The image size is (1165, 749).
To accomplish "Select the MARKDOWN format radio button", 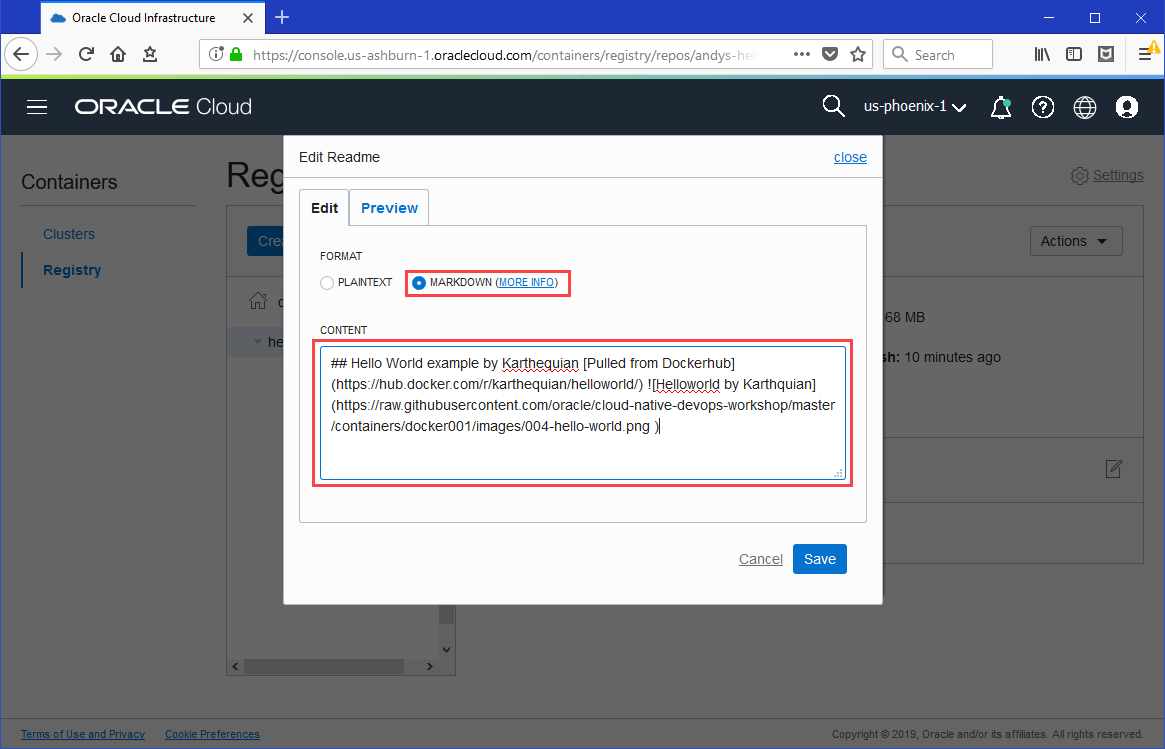I will click(x=419, y=283).
